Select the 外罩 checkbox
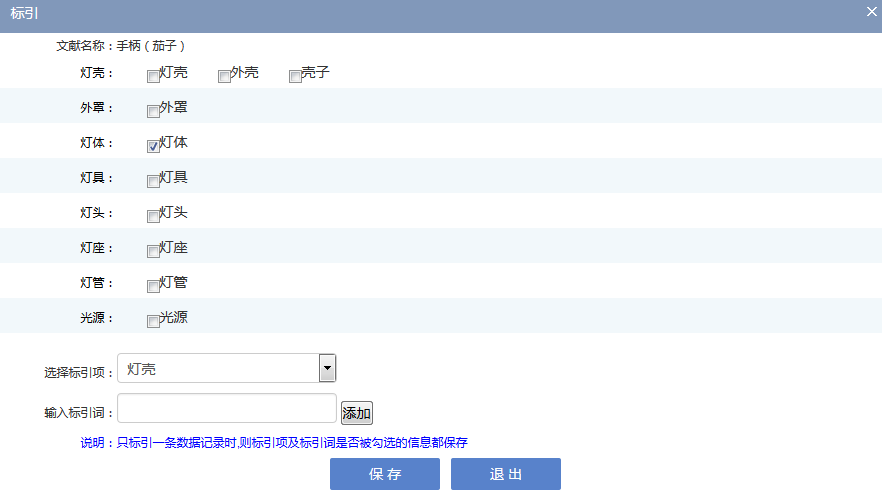Screen dimensions: 882x496 (153, 111)
